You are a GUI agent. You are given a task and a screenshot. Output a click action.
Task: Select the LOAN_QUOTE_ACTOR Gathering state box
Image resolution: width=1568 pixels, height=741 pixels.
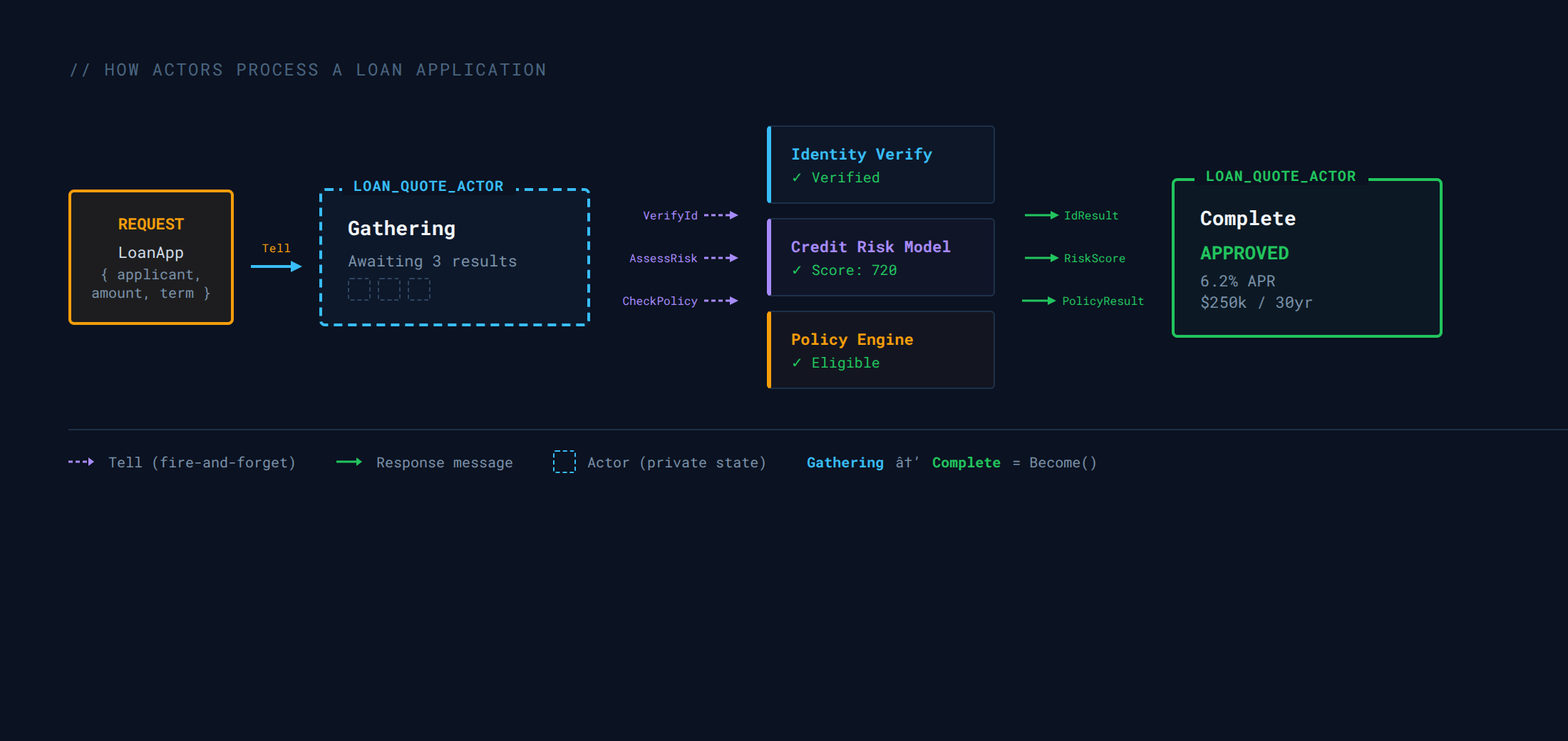pos(454,256)
